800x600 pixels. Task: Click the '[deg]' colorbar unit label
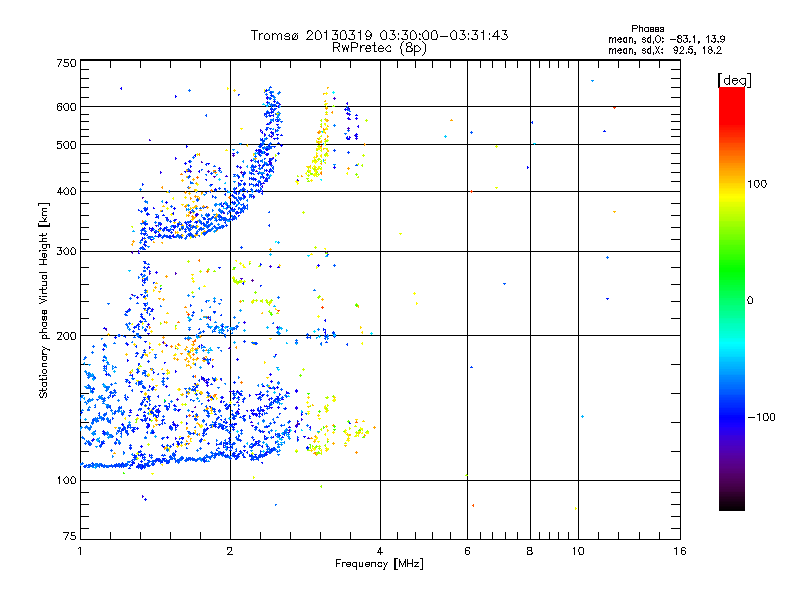point(734,81)
